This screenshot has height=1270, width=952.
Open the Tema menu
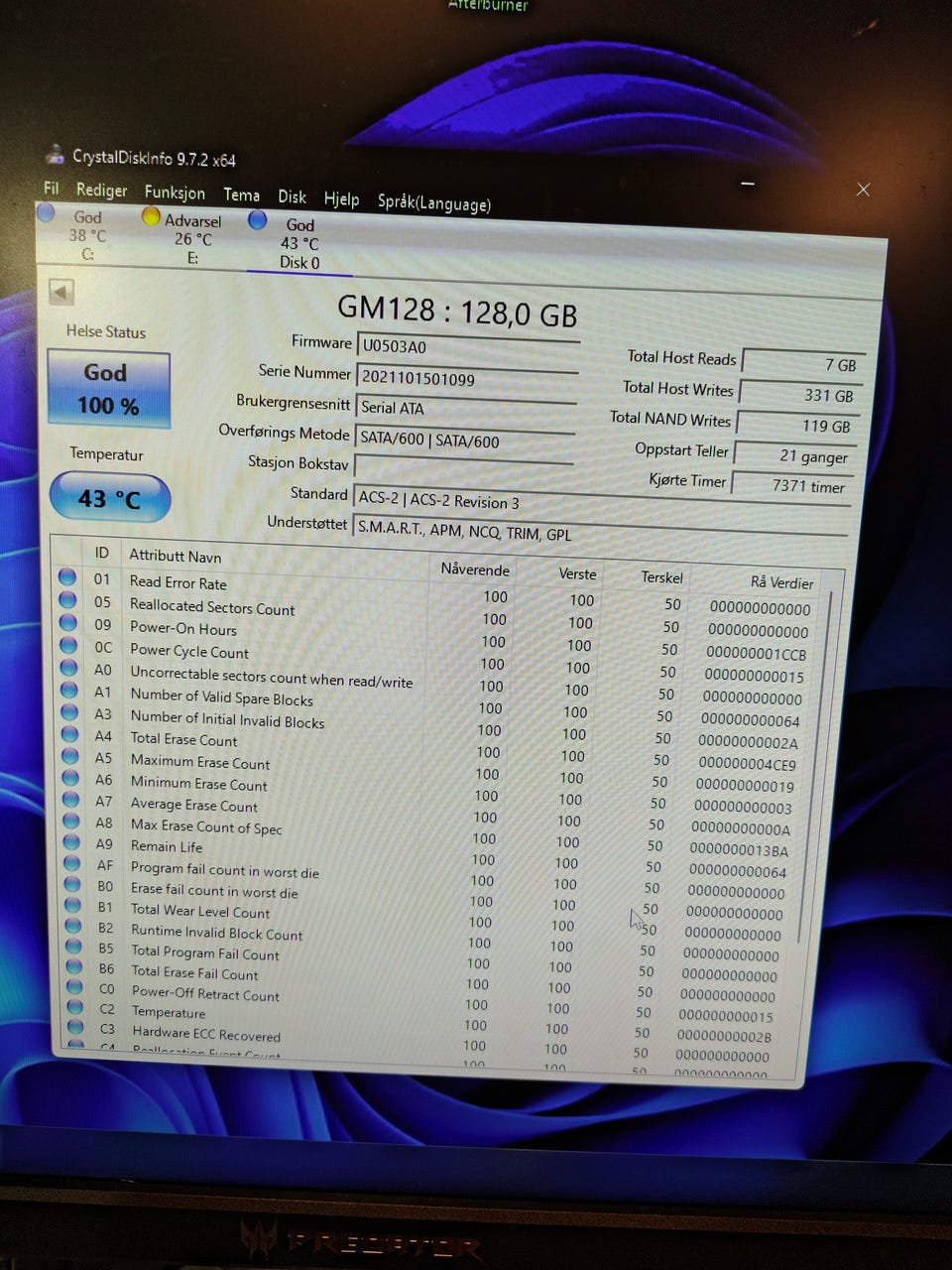click(x=241, y=194)
